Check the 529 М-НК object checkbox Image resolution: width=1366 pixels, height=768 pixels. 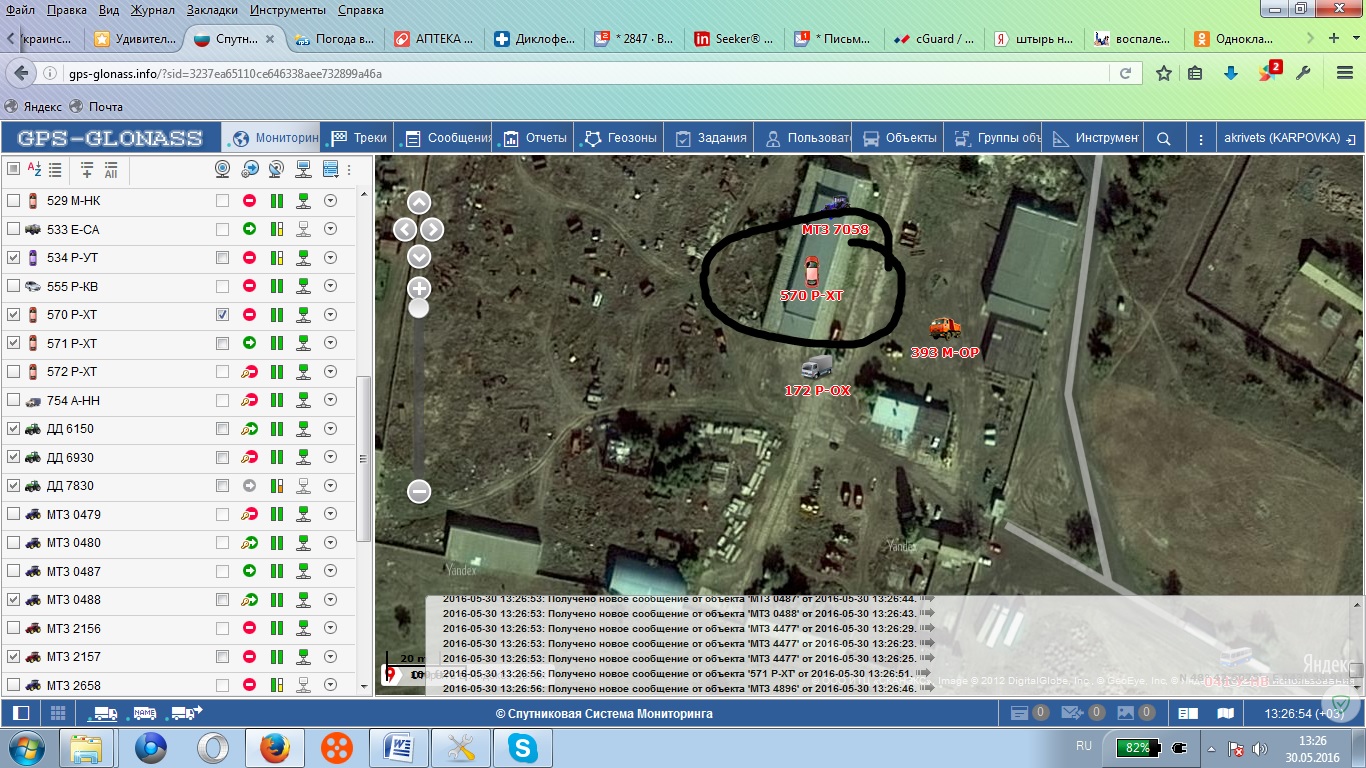point(14,201)
